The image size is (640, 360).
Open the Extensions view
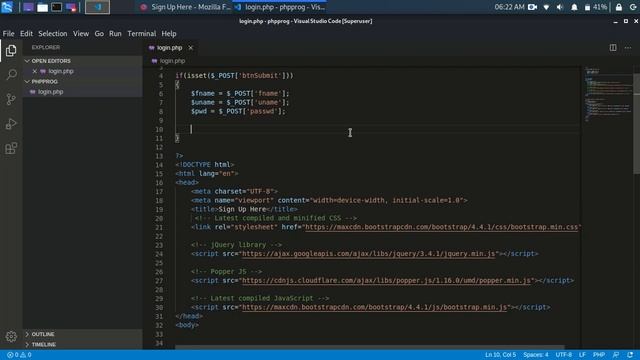[11, 148]
